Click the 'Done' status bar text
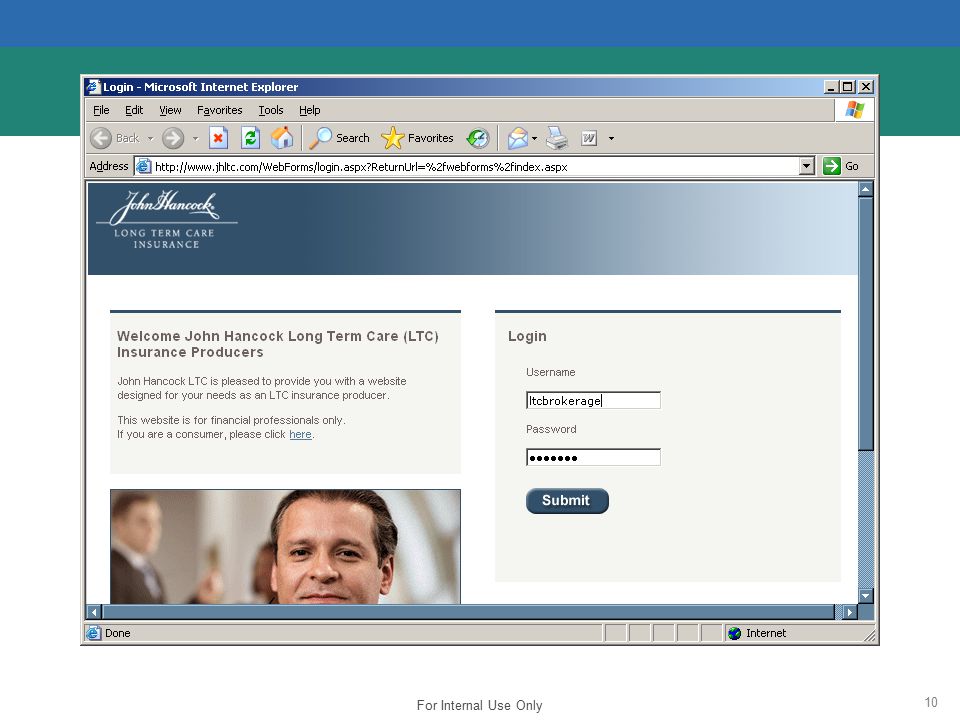Image resolution: width=960 pixels, height=720 pixels. click(118, 633)
